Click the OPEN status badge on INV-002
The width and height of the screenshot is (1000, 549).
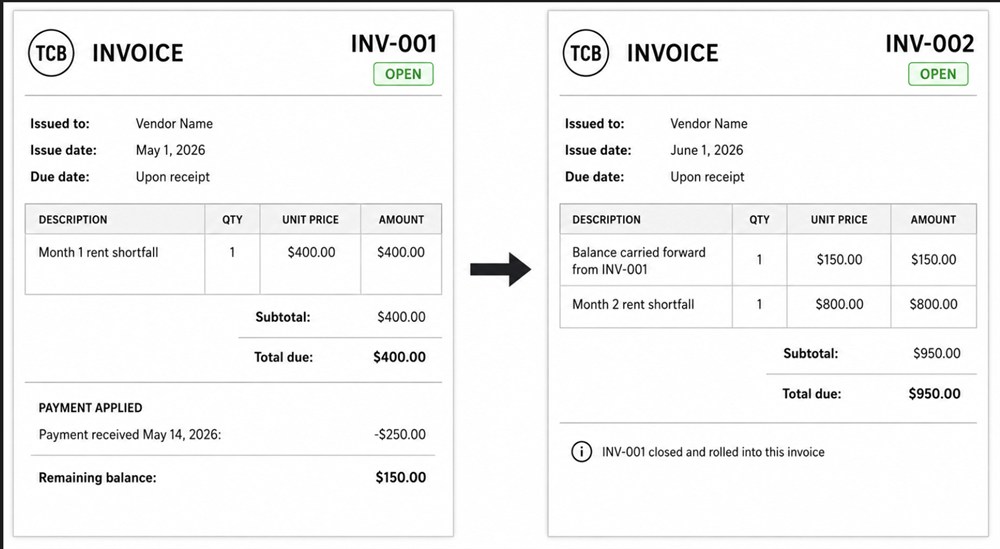pyautogui.click(x=938, y=74)
